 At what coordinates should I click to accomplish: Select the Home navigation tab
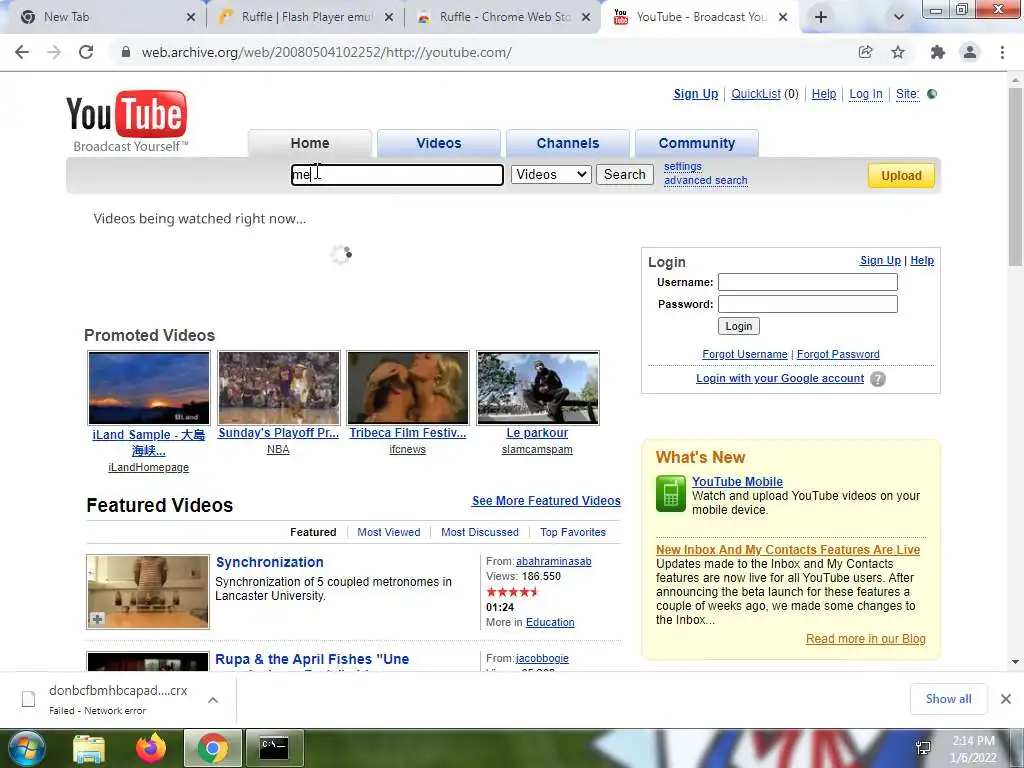tap(310, 143)
